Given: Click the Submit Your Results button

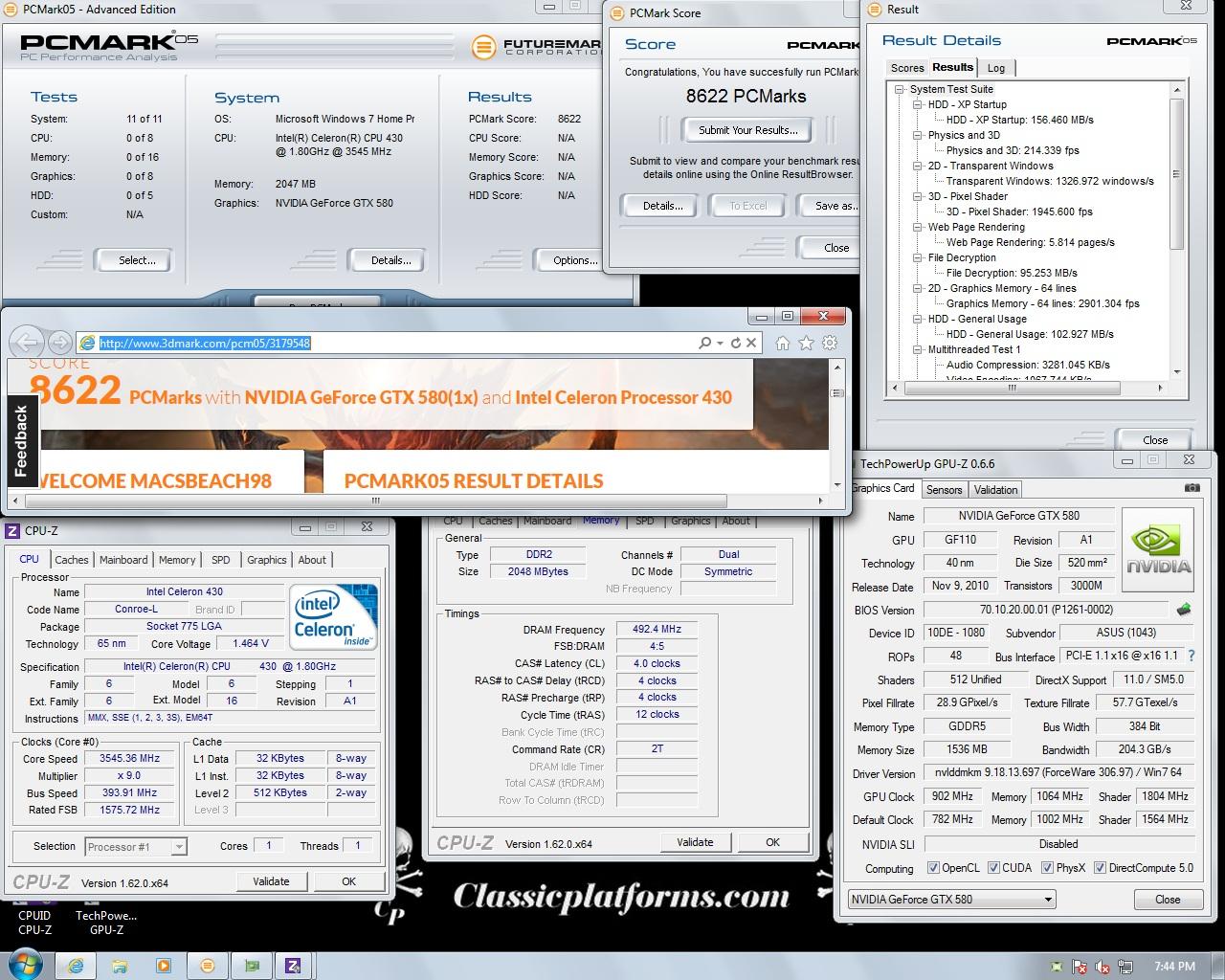Looking at the screenshot, I should (747, 130).
